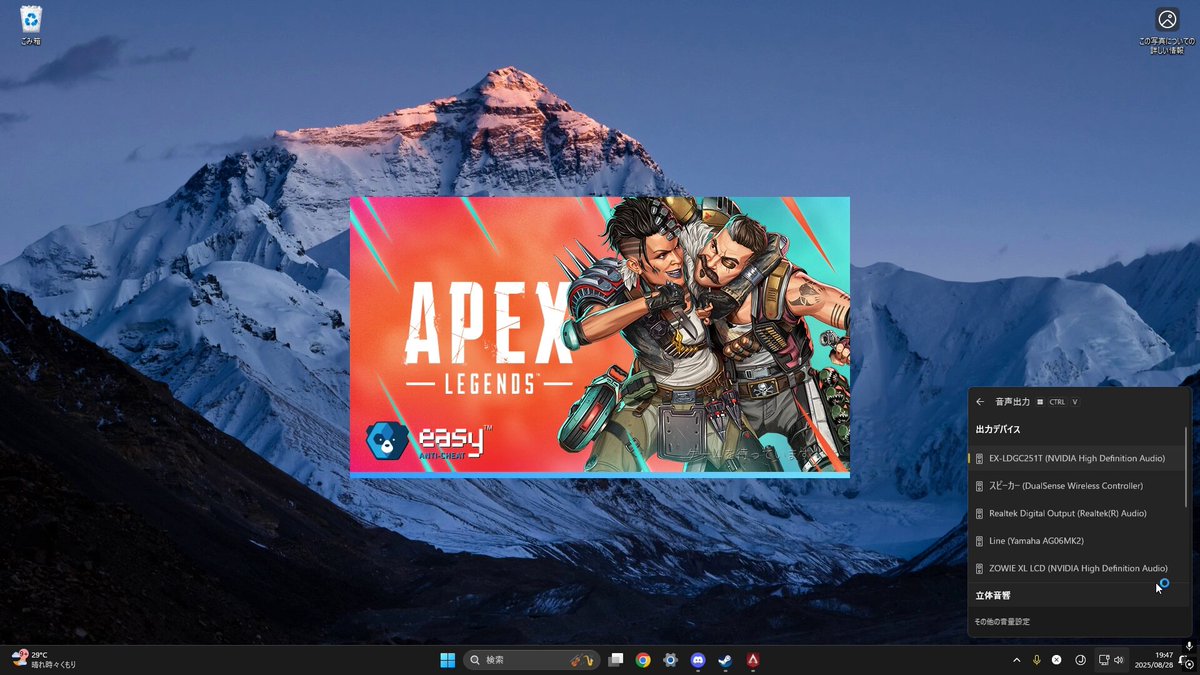Open Steam from the taskbar
Screen dimensions: 1200x675
pos(725,660)
